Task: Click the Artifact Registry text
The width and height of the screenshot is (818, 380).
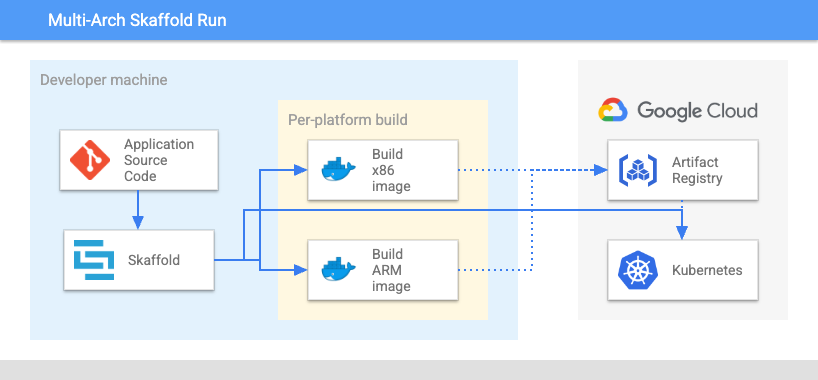Action: pos(697,170)
